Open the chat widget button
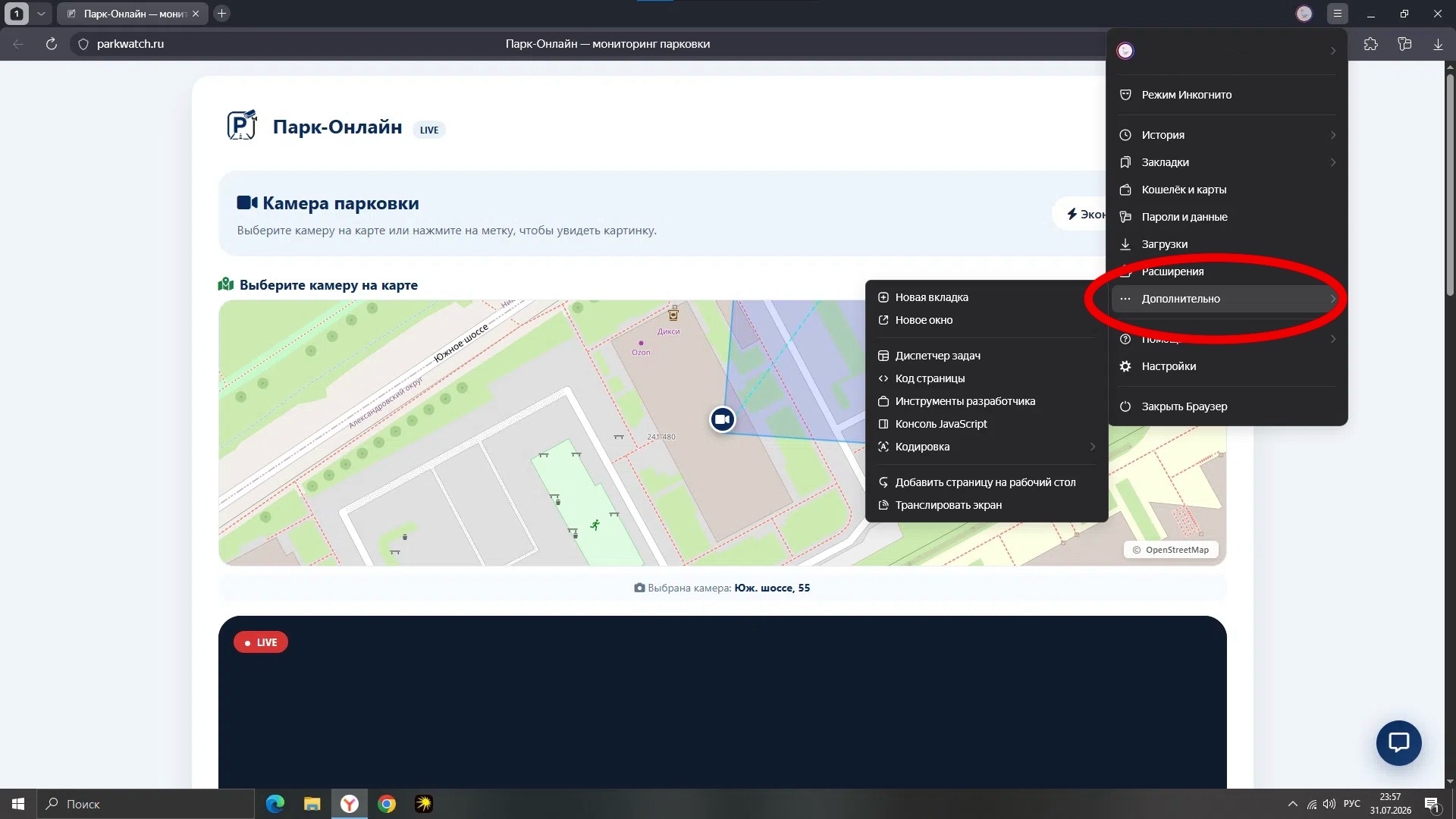 click(x=1398, y=742)
